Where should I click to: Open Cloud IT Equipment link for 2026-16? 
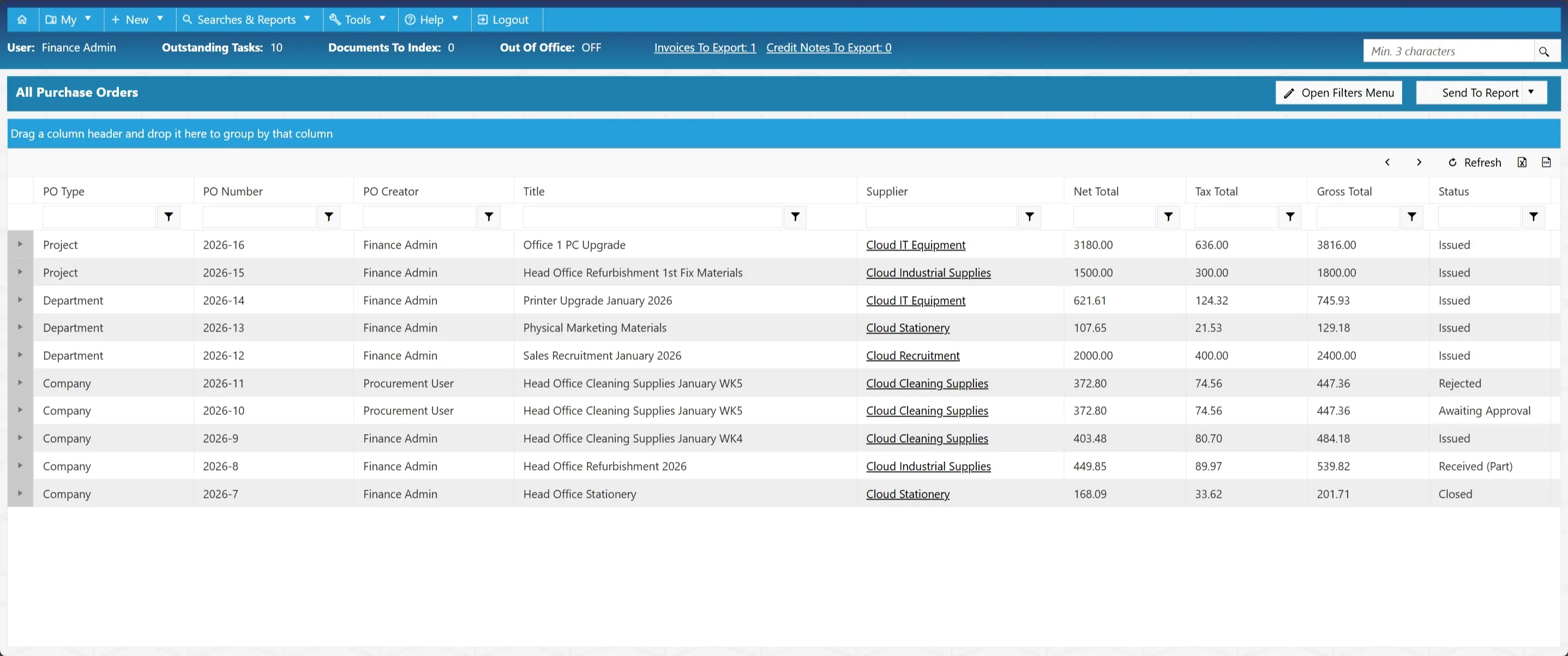pyautogui.click(x=916, y=245)
